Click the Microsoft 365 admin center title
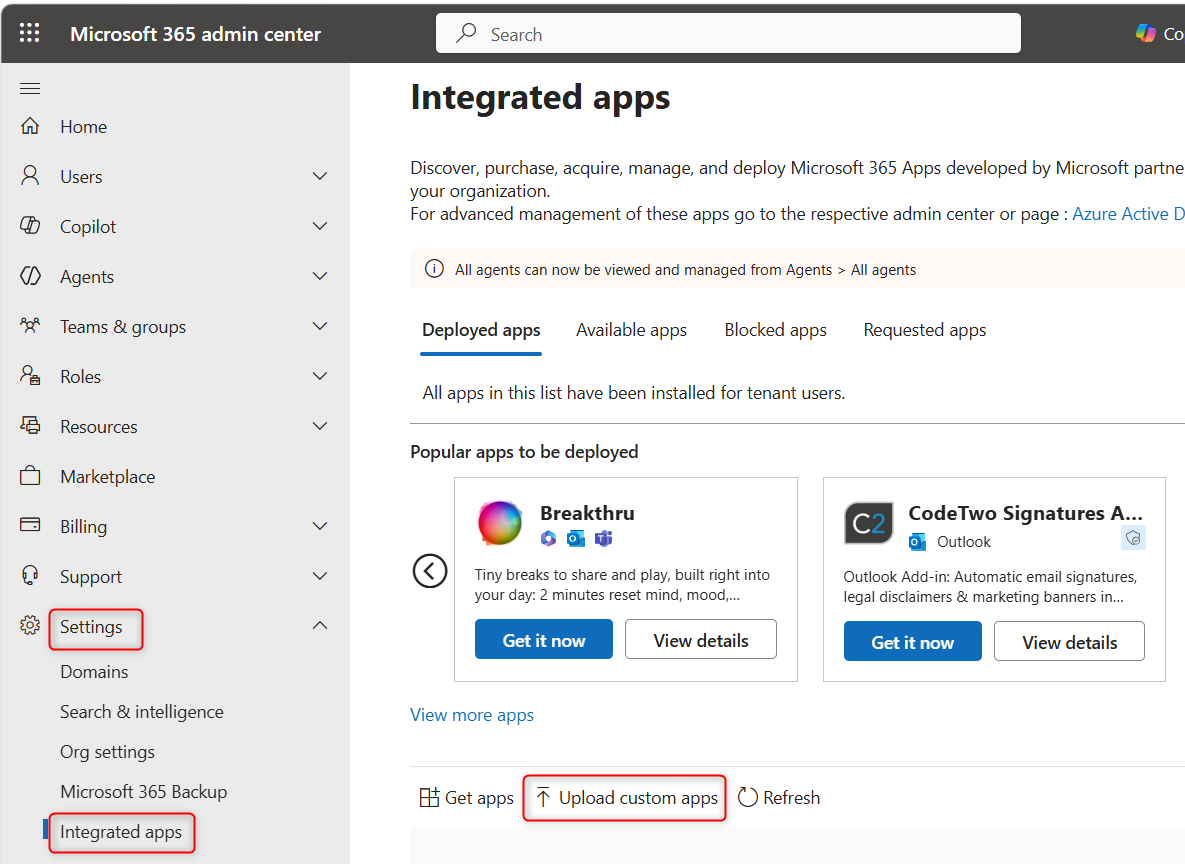 195,34
